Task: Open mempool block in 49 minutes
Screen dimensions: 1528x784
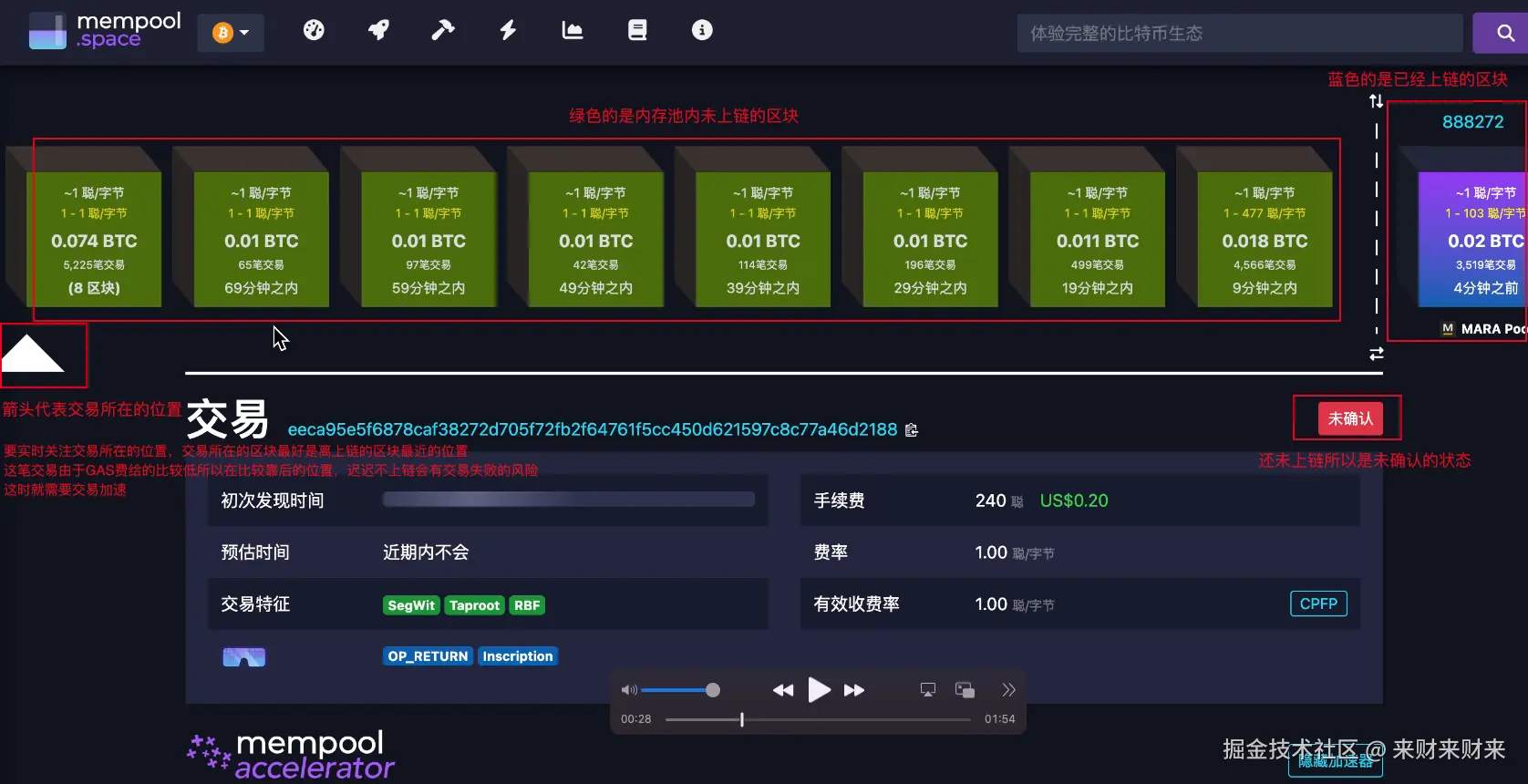Action: click(x=596, y=239)
